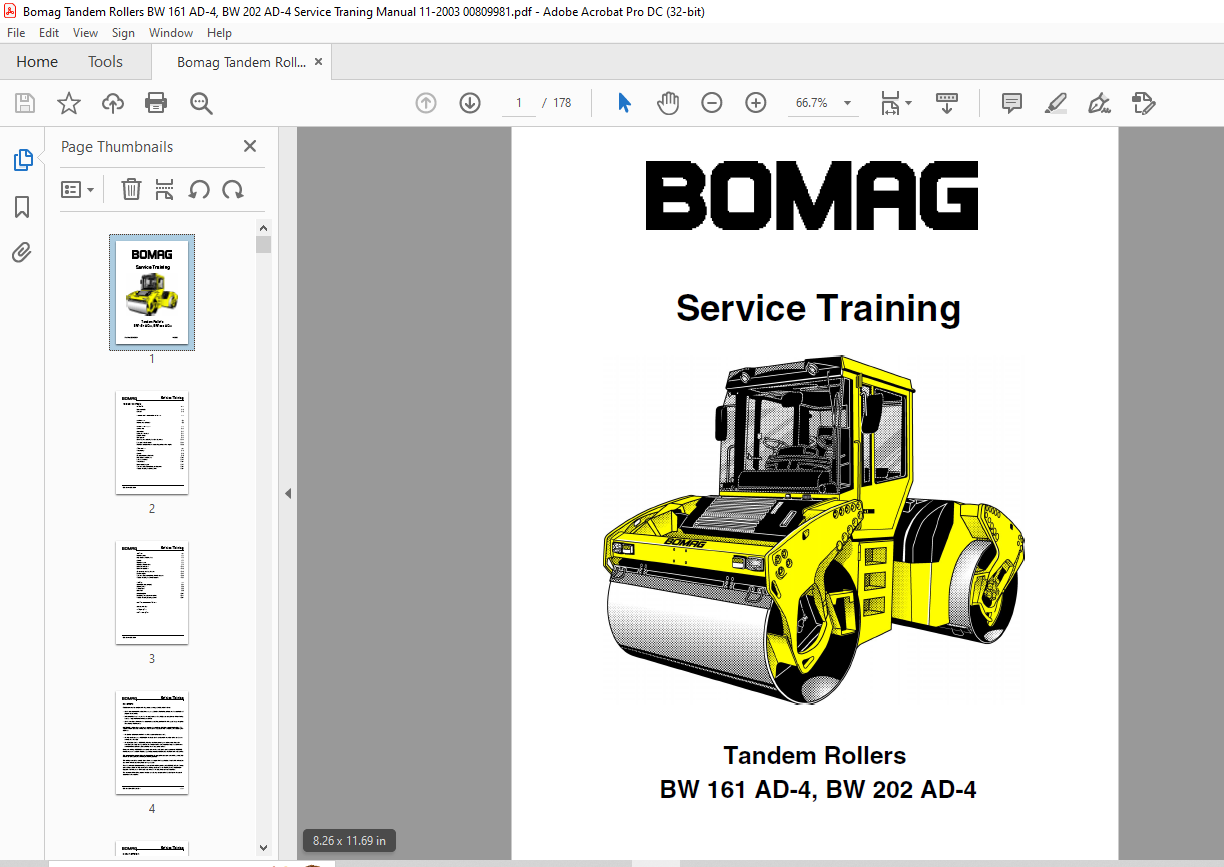Click the send for signature icon

(1144, 103)
